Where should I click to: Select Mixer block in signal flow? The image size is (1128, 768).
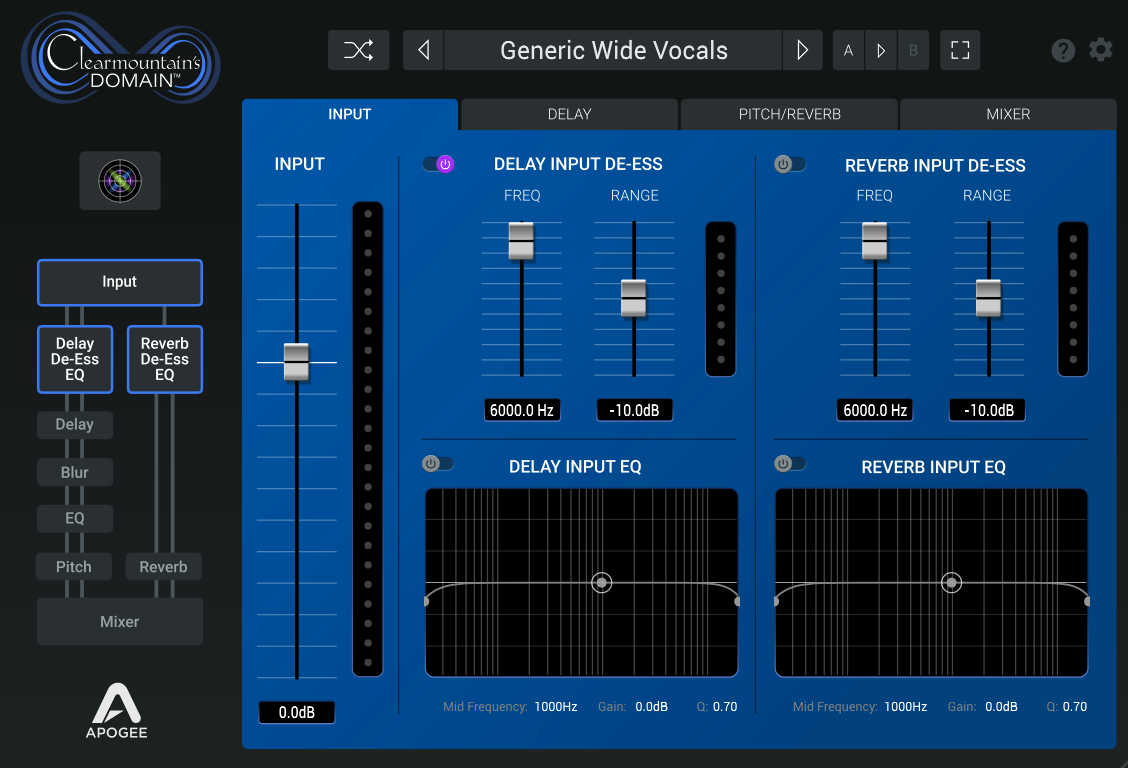(x=119, y=621)
